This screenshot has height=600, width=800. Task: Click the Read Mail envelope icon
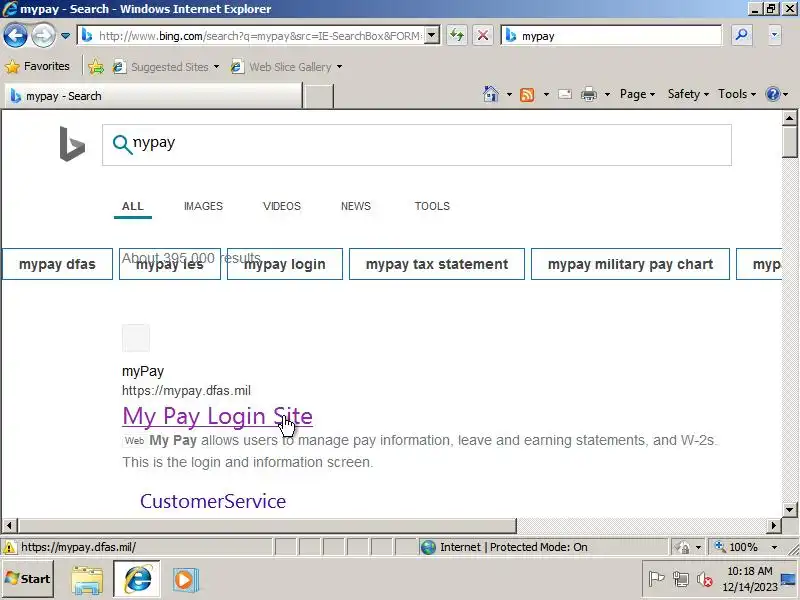click(565, 94)
